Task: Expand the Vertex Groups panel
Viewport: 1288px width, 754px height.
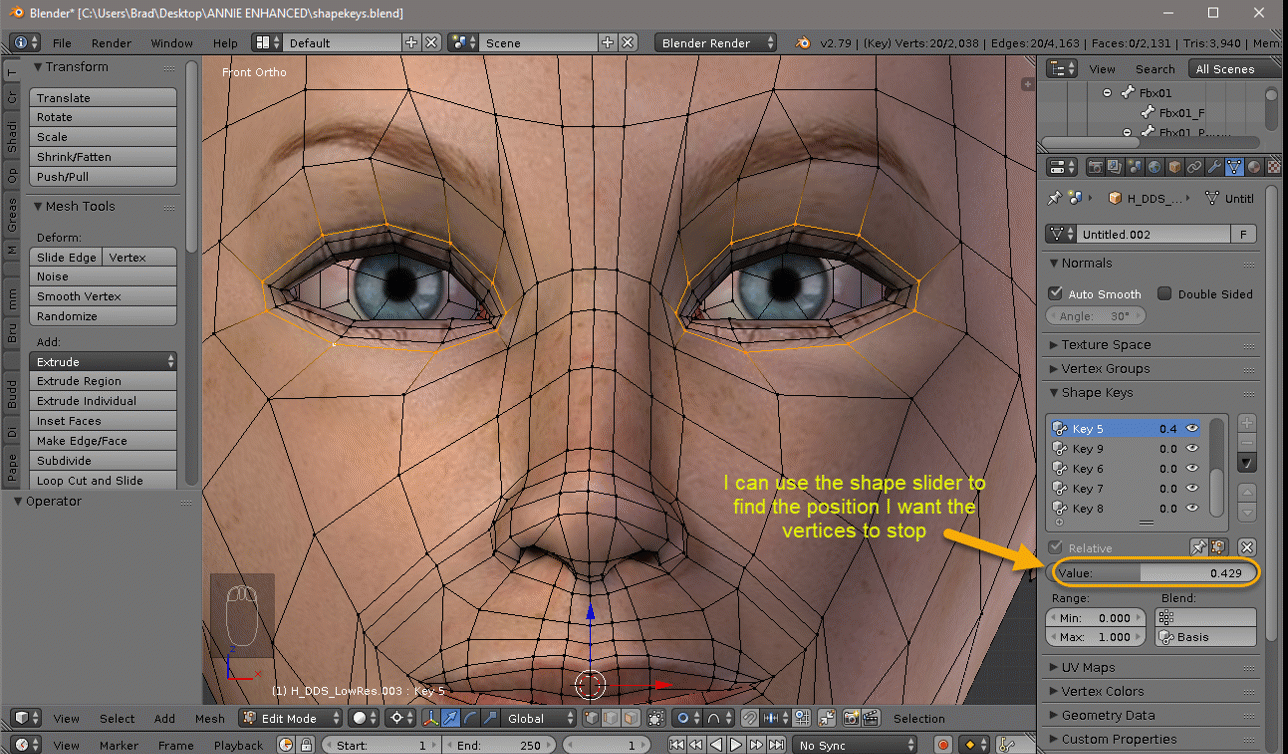Action: [1105, 369]
